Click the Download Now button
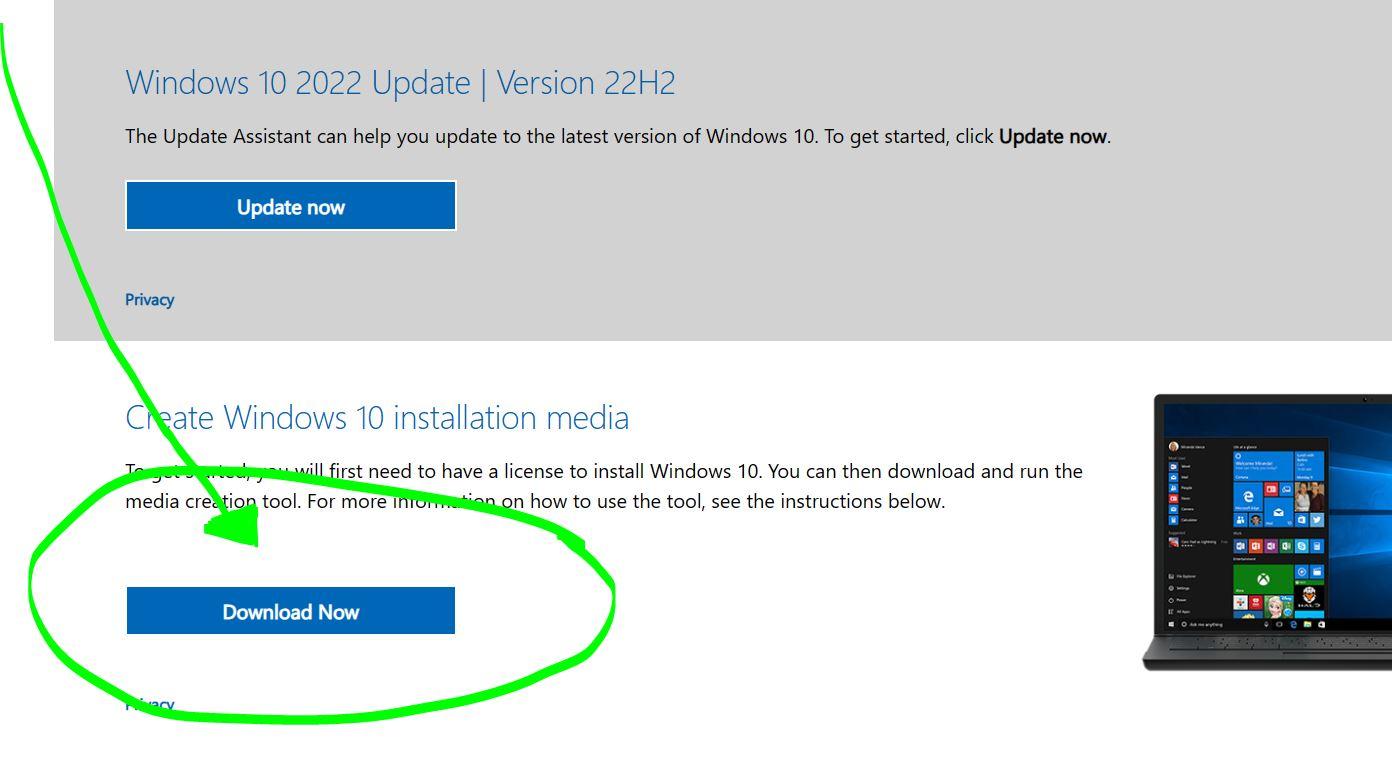The image size is (1392, 758). [x=291, y=610]
